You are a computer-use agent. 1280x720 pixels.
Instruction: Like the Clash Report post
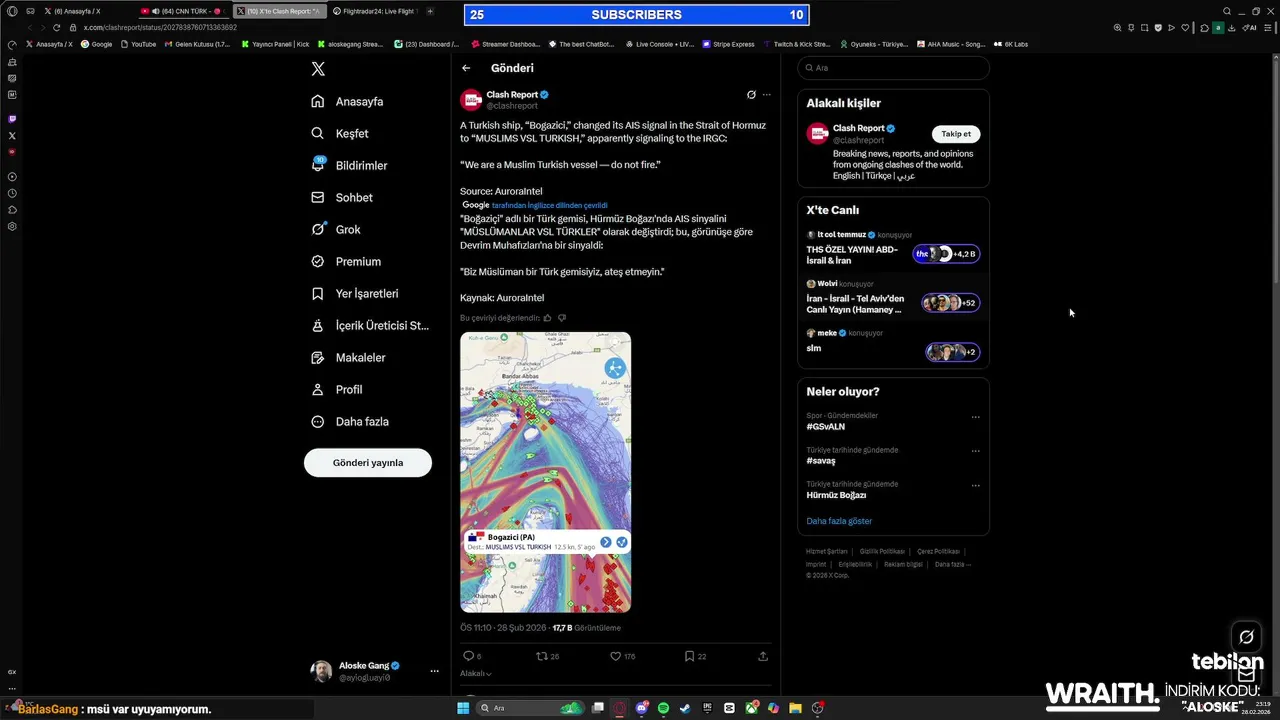point(616,656)
